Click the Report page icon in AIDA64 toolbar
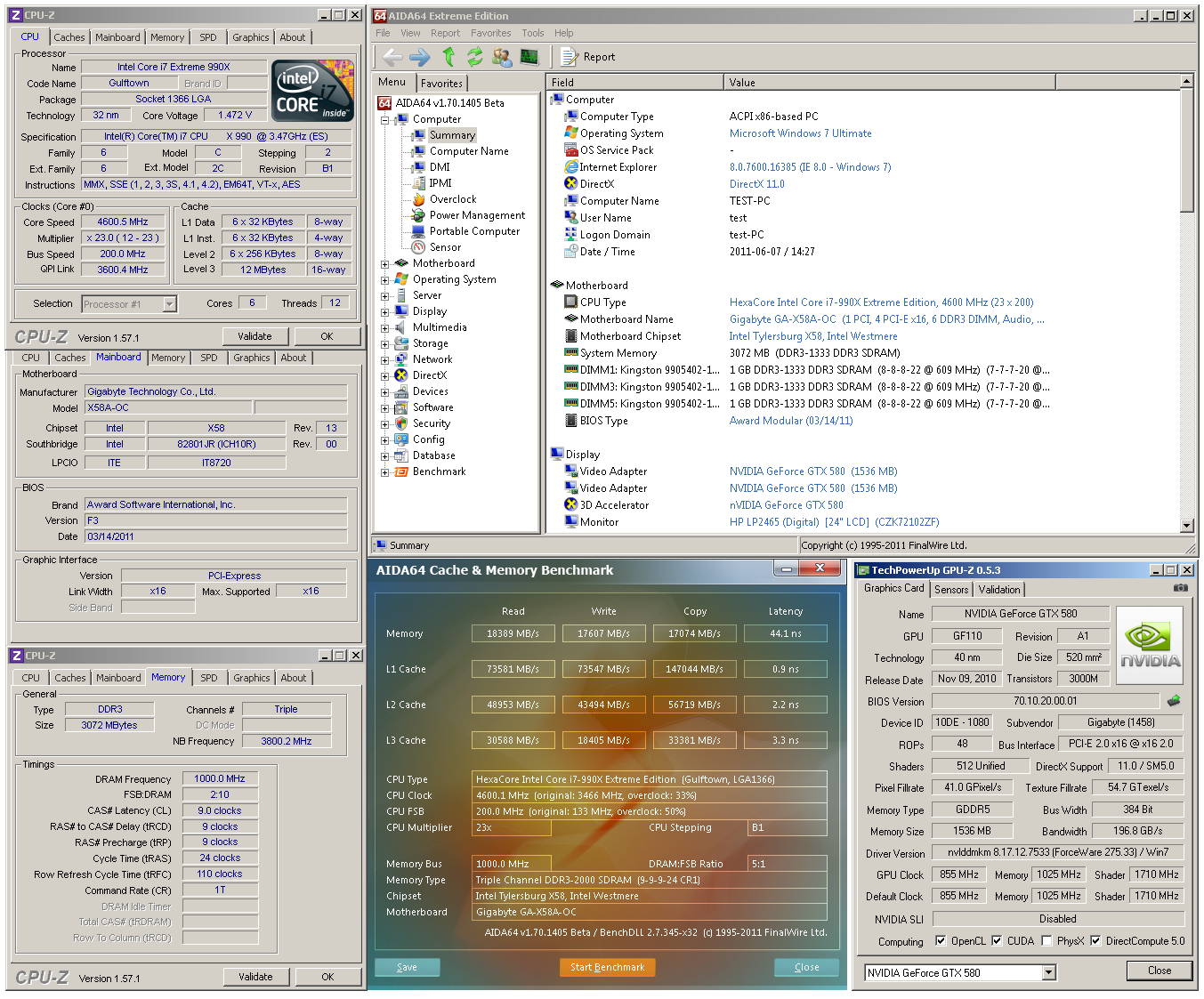Image resolution: width=1204 pixels, height=999 pixels. [569, 57]
